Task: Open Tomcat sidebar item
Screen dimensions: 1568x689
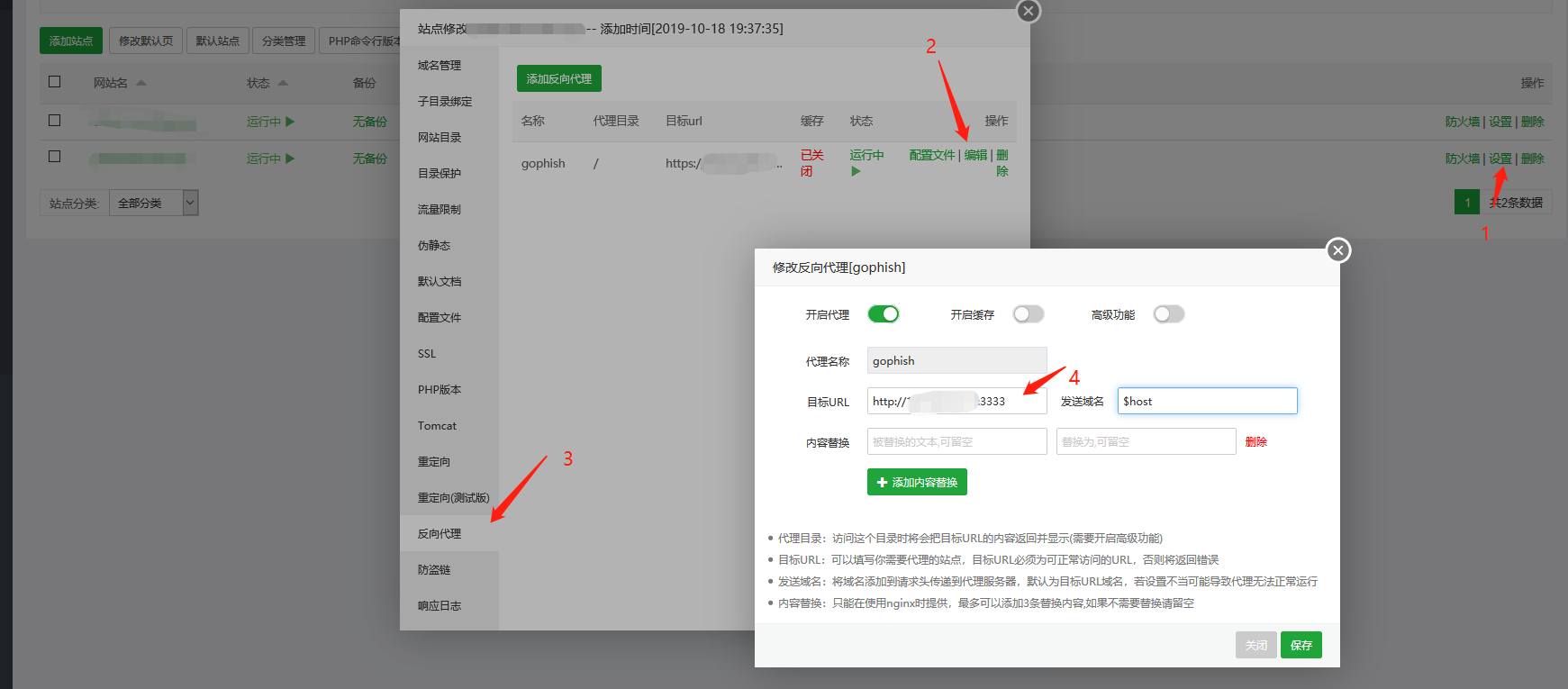Action: click(449, 425)
